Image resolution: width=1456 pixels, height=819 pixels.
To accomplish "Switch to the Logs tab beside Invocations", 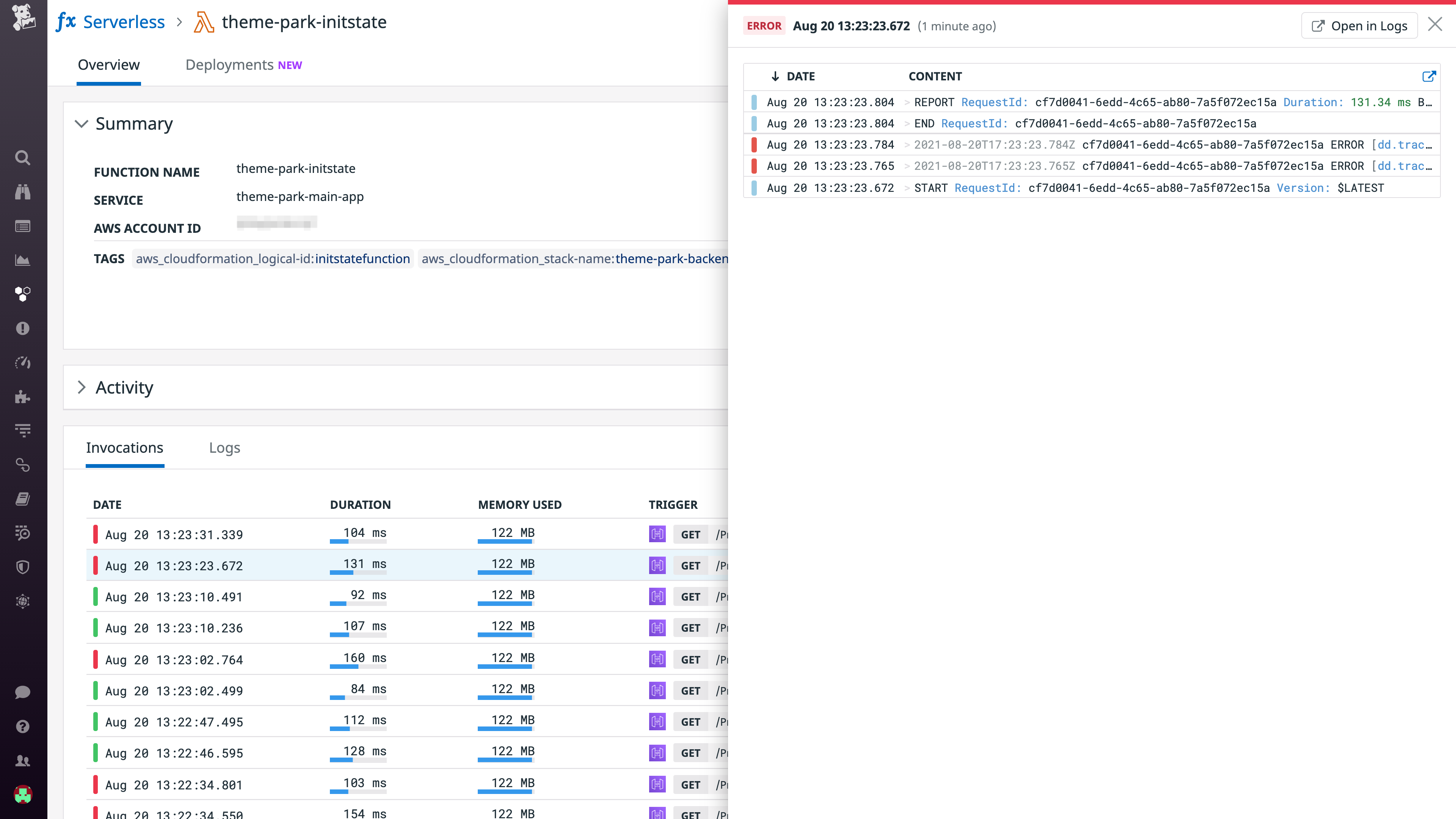I will pos(224,448).
